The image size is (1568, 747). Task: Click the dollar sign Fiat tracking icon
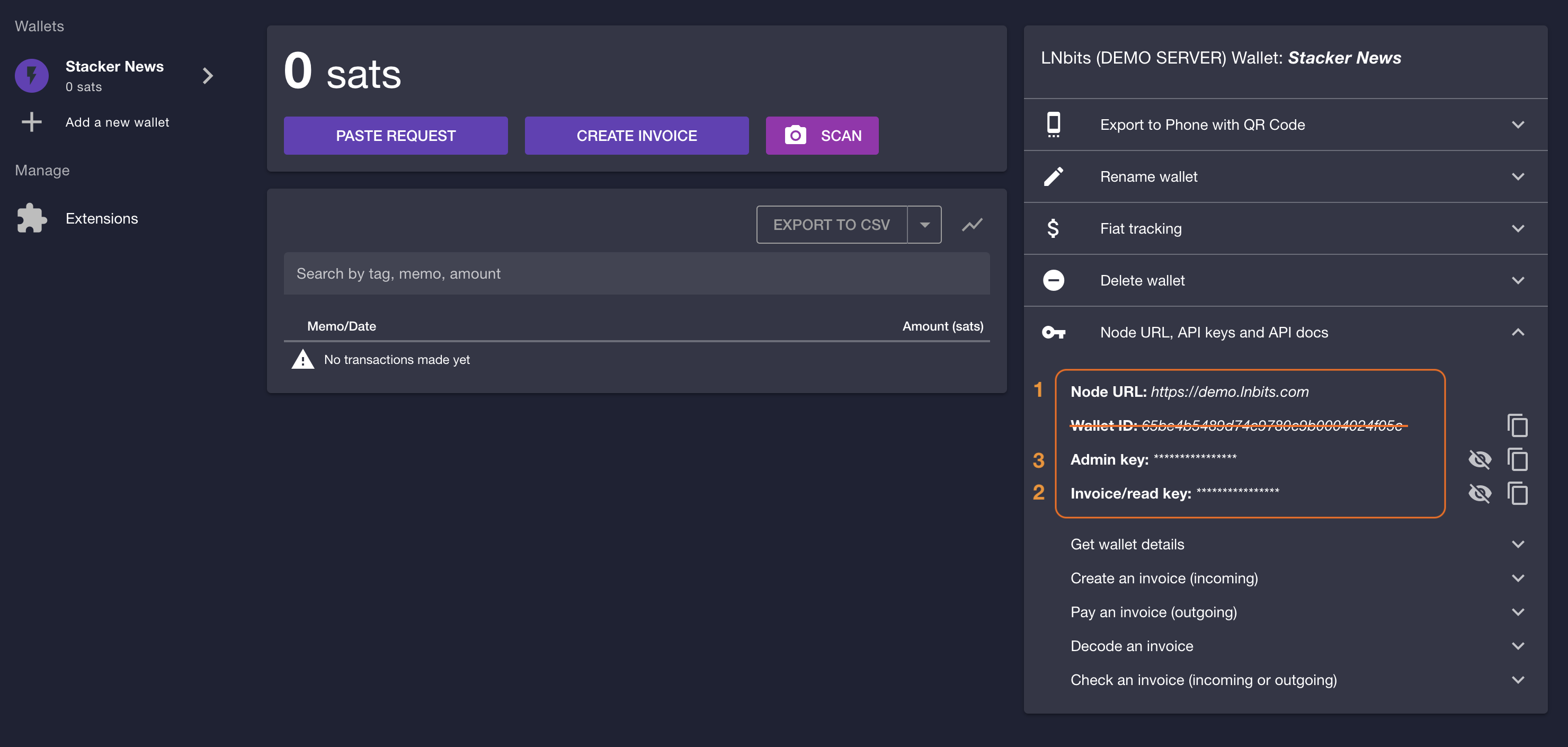click(1053, 228)
